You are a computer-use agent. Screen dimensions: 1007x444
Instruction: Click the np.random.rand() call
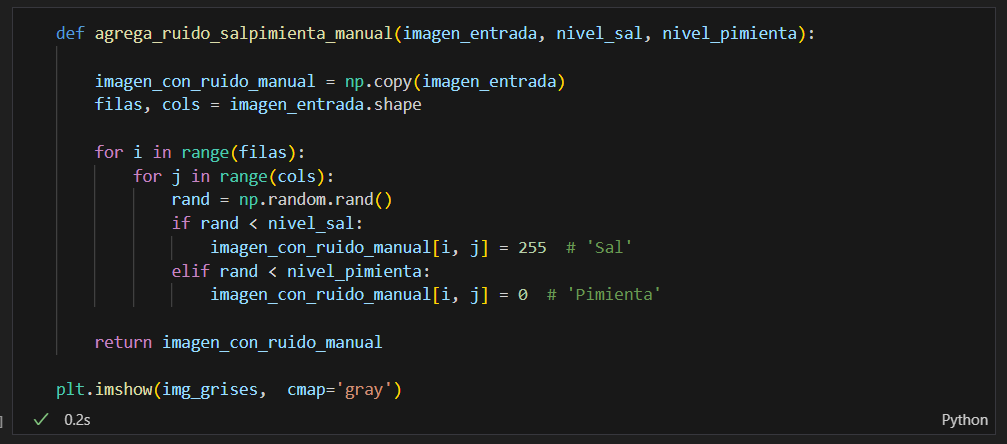[x=315, y=199]
